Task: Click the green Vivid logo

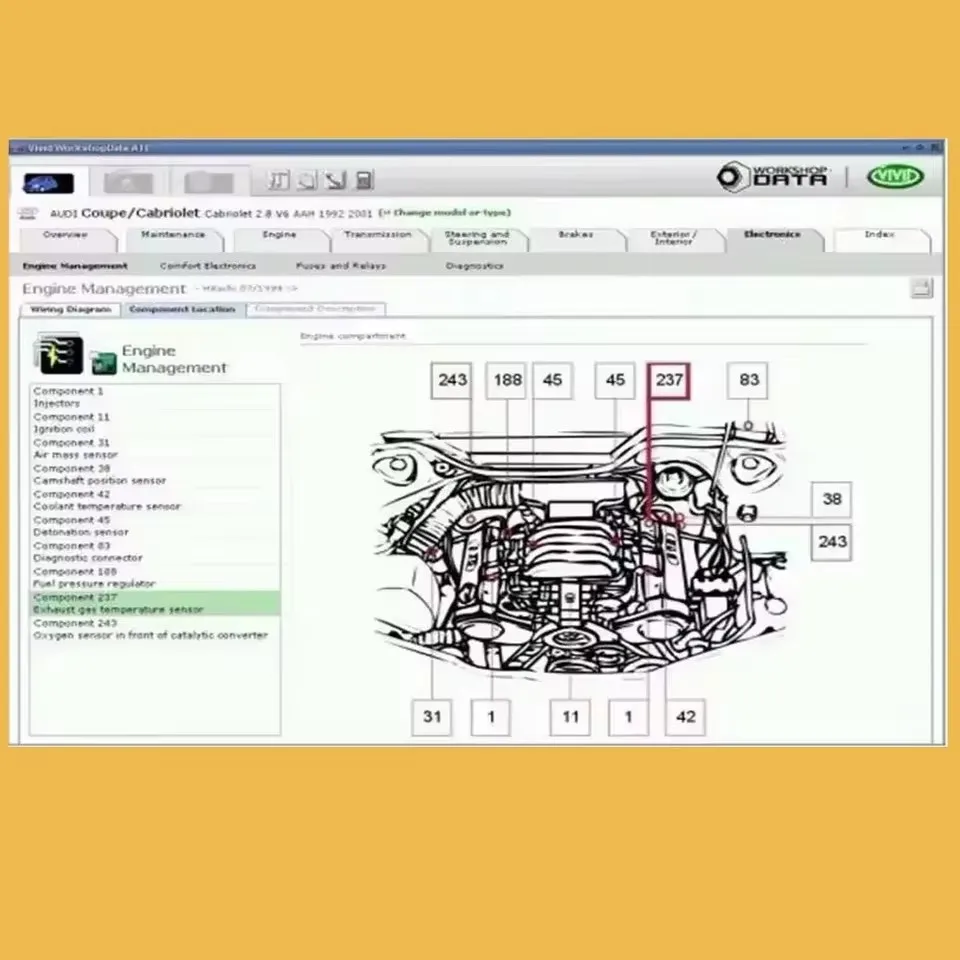Action: coord(895,176)
